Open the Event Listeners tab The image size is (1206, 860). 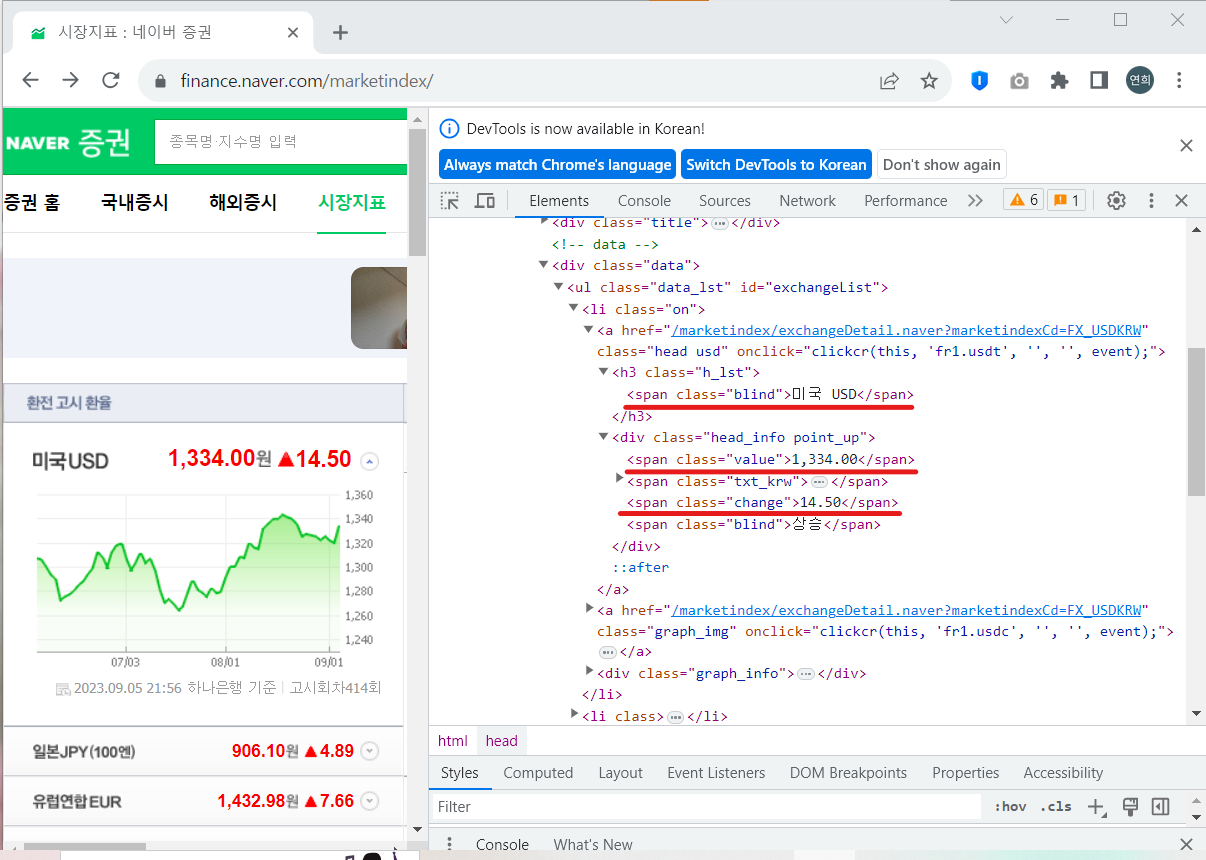coord(716,773)
